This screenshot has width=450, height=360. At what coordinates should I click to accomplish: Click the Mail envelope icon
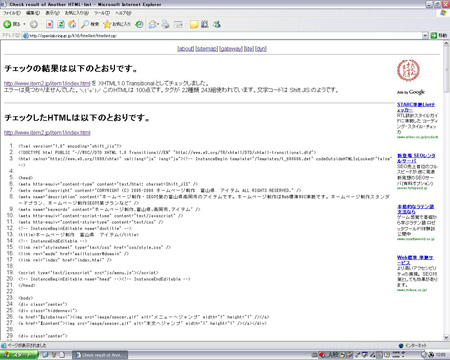[153, 24]
